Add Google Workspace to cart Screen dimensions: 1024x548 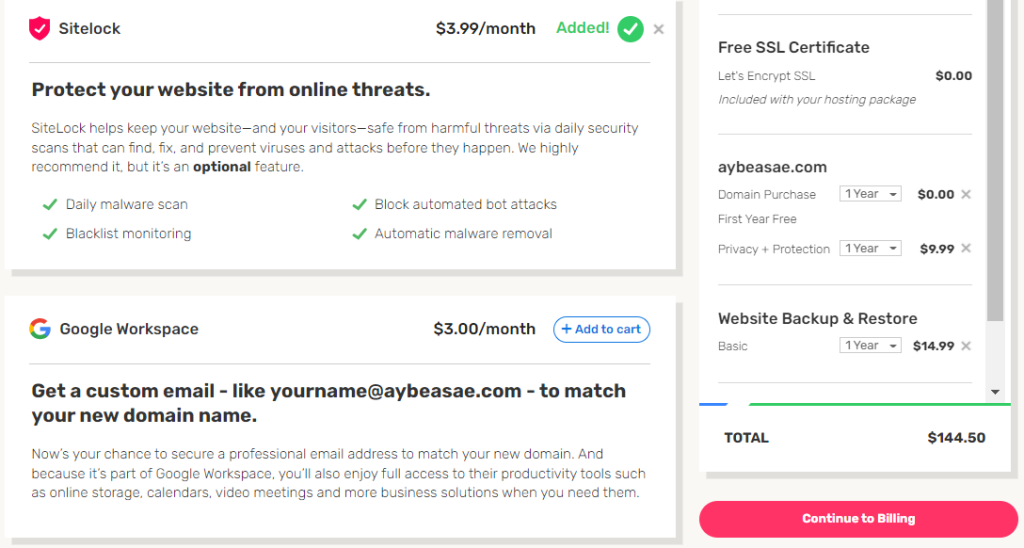pyautogui.click(x=601, y=329)
